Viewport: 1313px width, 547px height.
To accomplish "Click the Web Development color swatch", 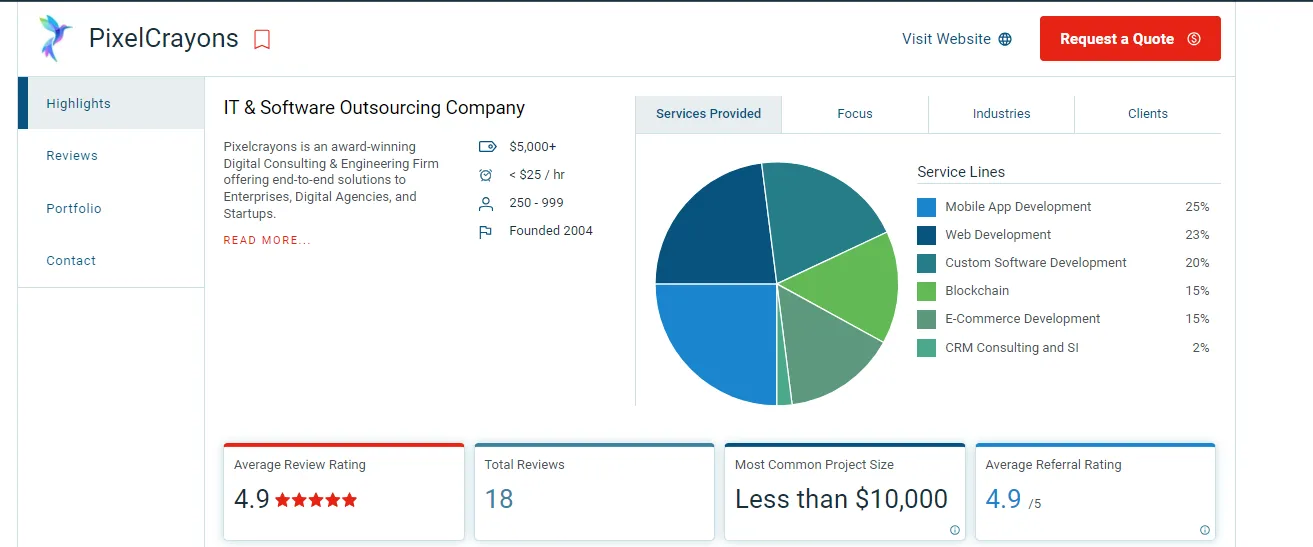I will pos(927,235).
